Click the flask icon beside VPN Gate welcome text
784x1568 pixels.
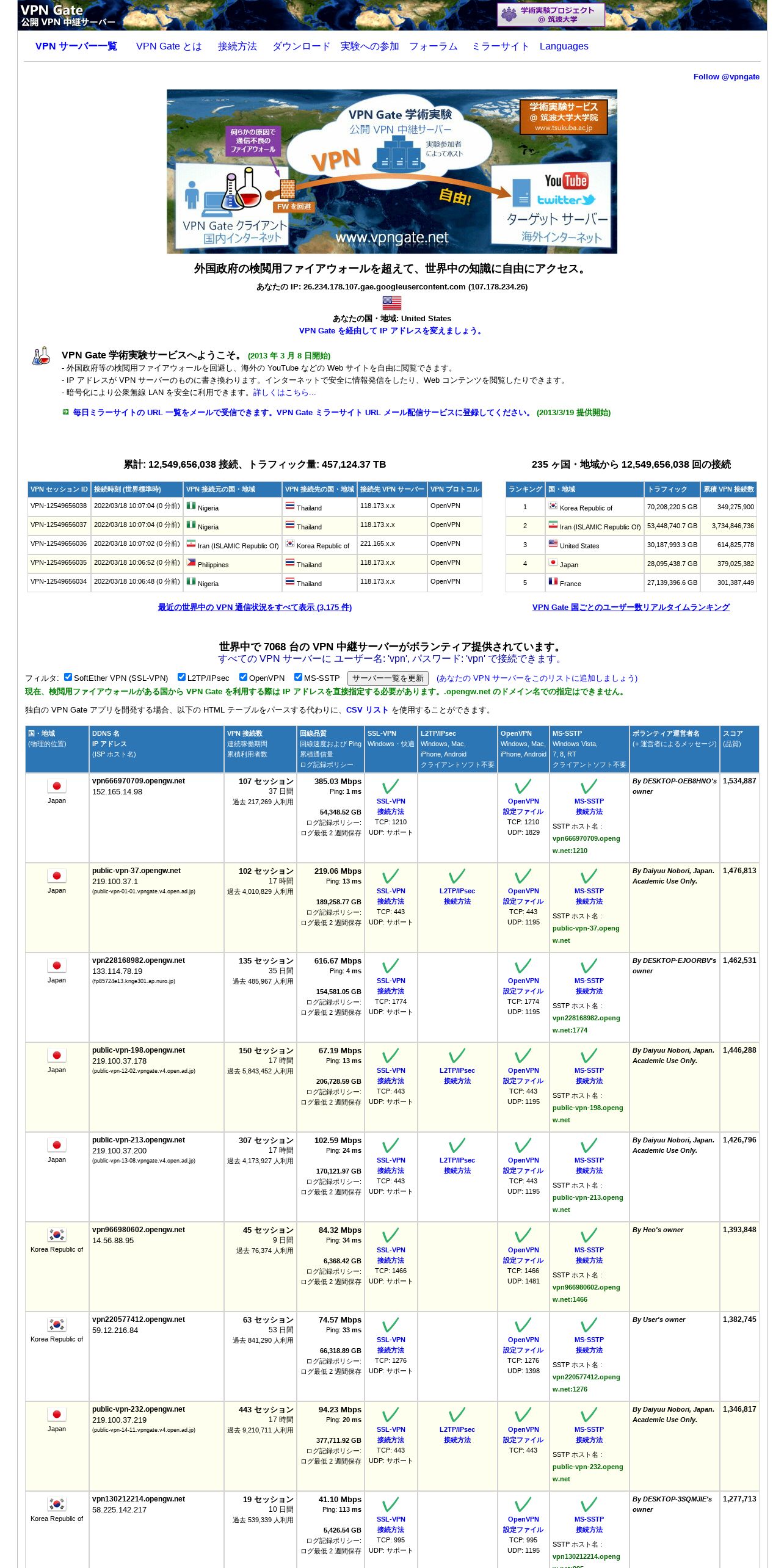coord(42,356)
